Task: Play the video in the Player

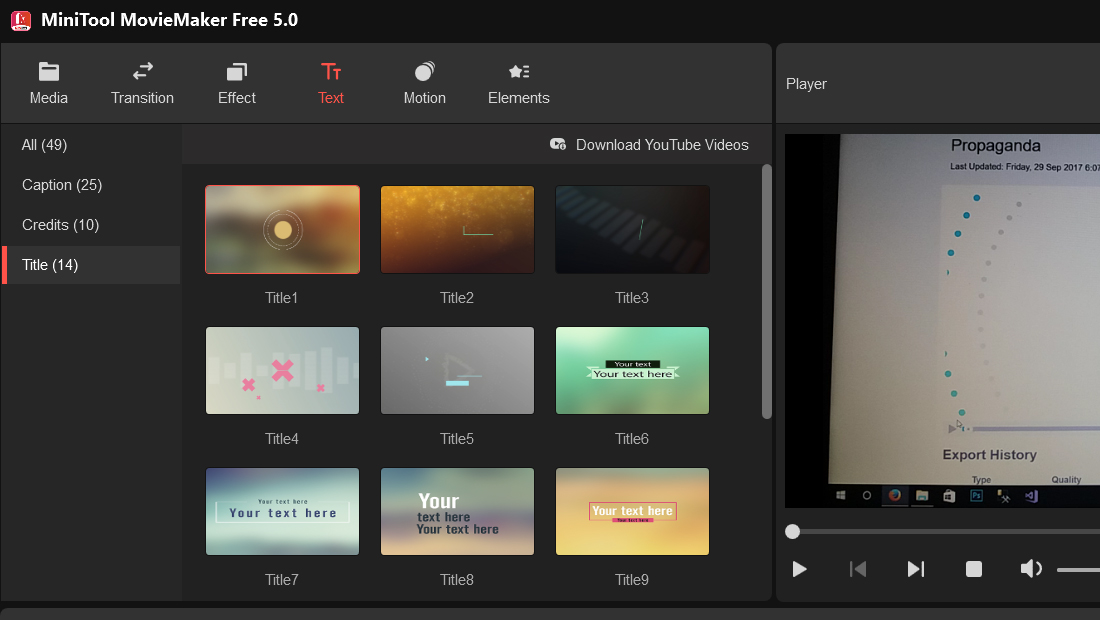Action: coord(799,569)
